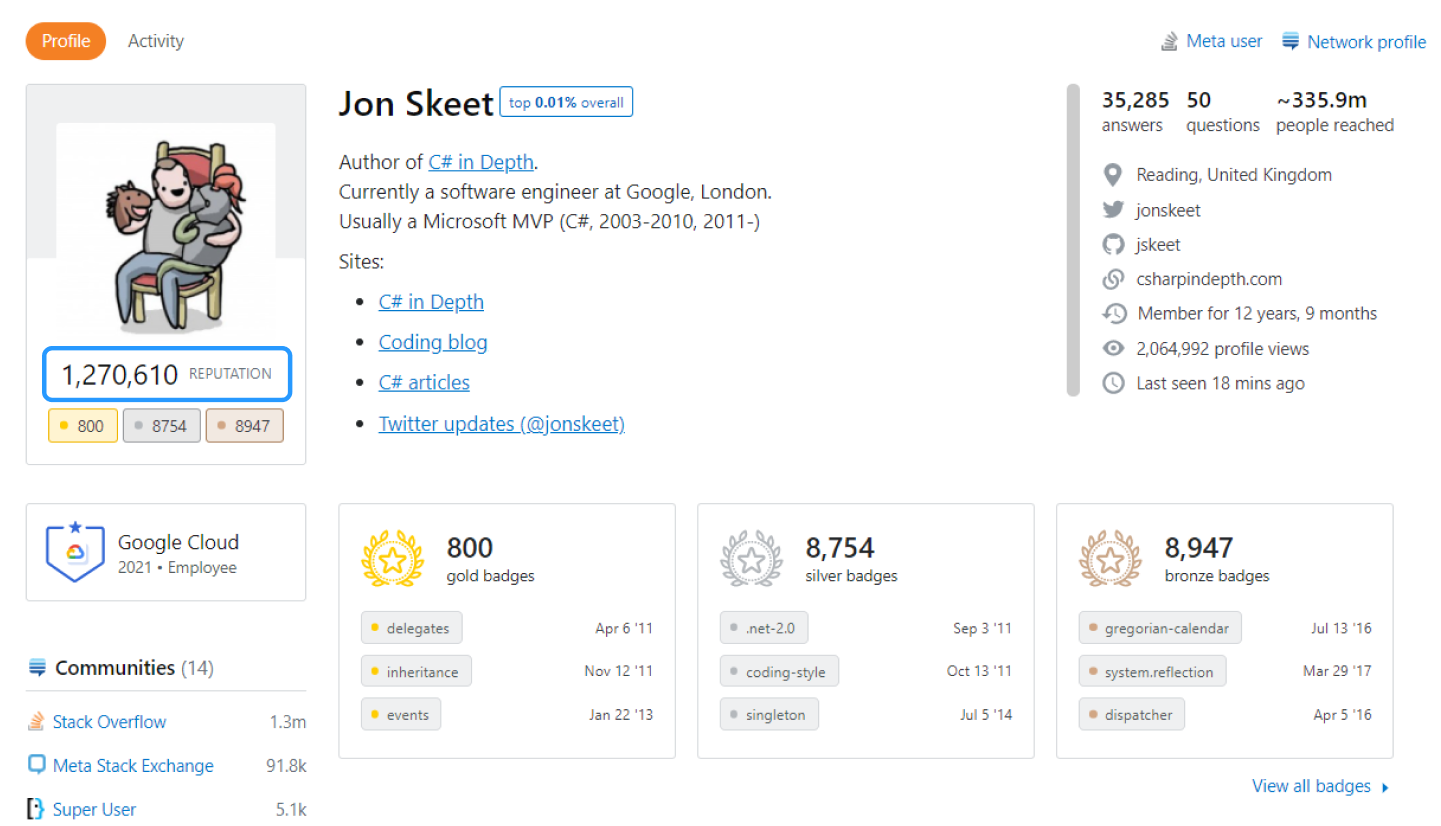Click the website link icon near csharpindepth.com
This screenshot has height=826, width=1441.
pos(1113,280)
